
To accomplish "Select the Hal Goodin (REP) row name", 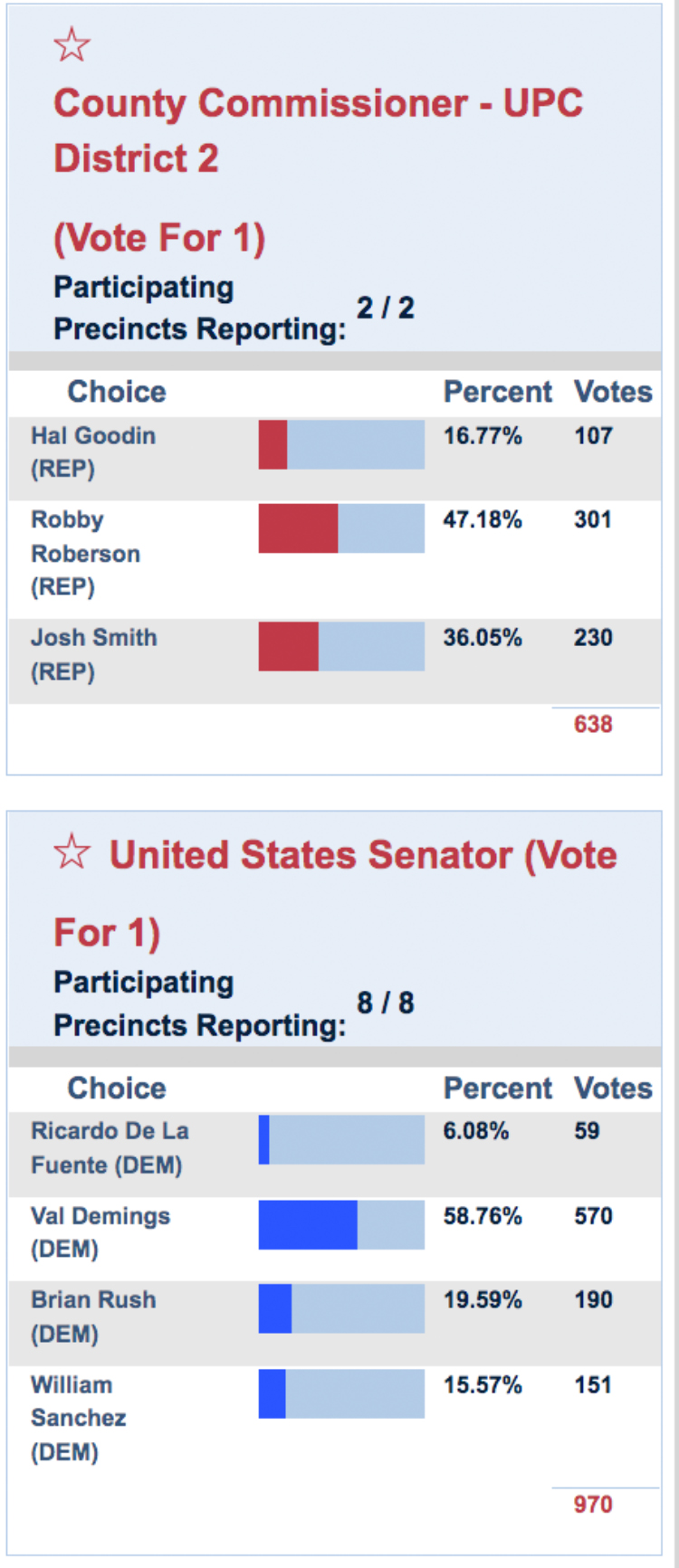I will coord(92,451).
